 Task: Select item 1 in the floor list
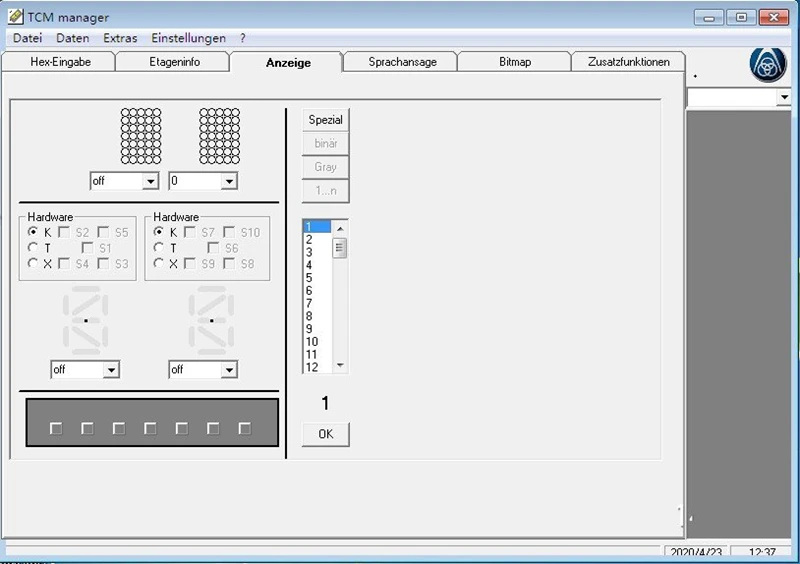coord(317,227)
